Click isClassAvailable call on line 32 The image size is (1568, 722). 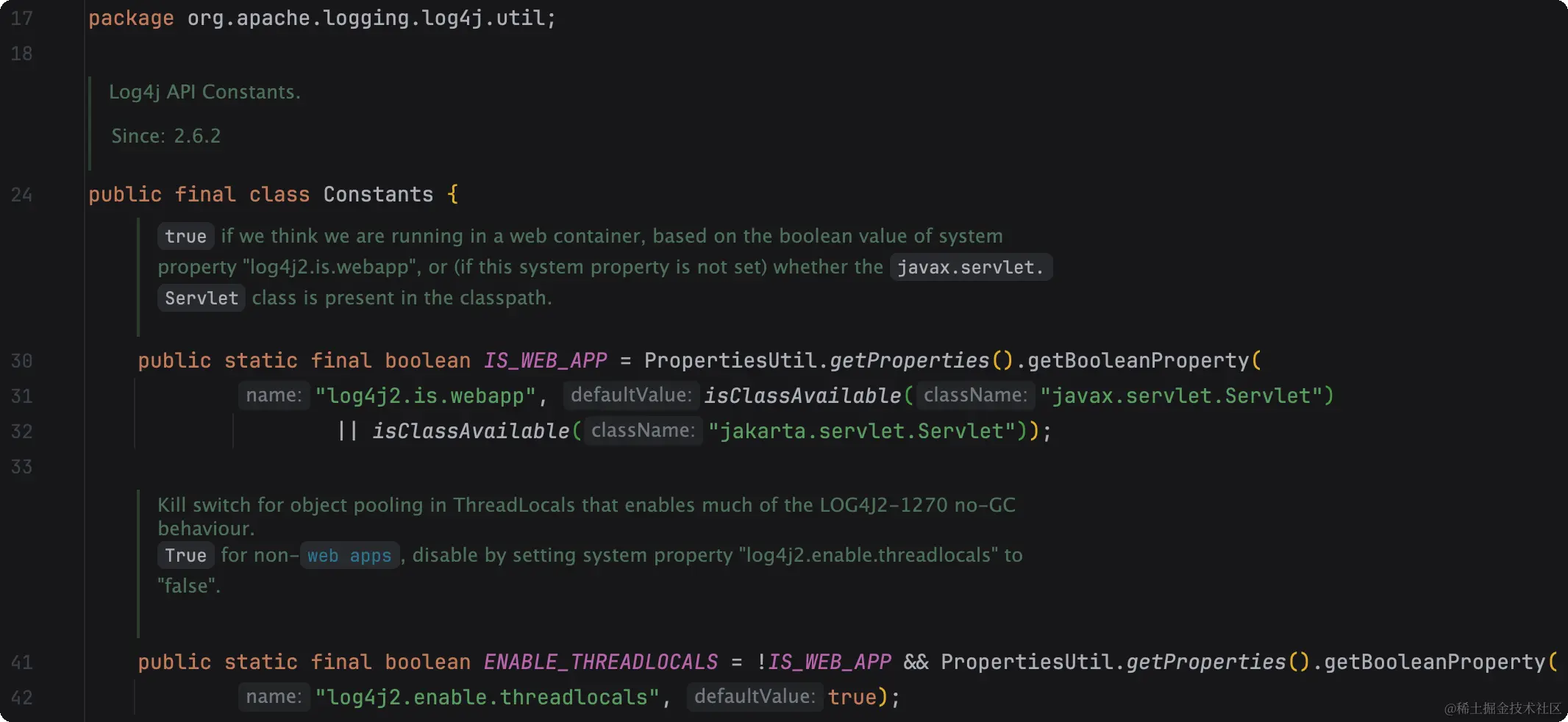[x=471, y=432]
